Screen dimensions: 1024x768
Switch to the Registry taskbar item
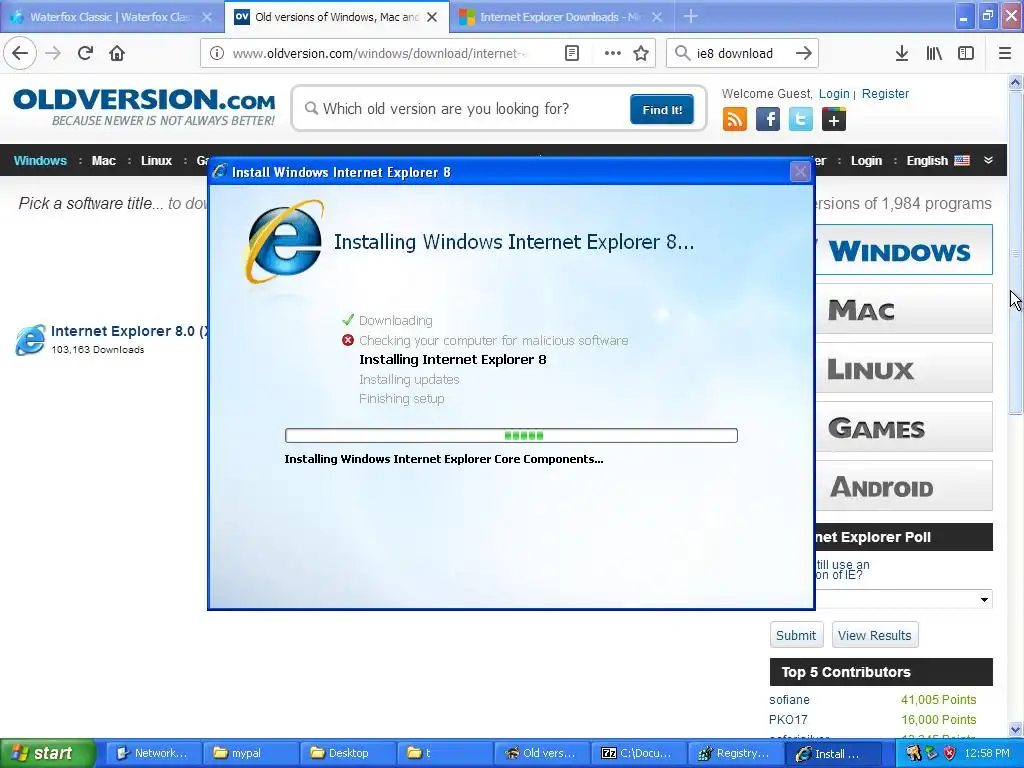pyautogui.click(x=735, y=753)
